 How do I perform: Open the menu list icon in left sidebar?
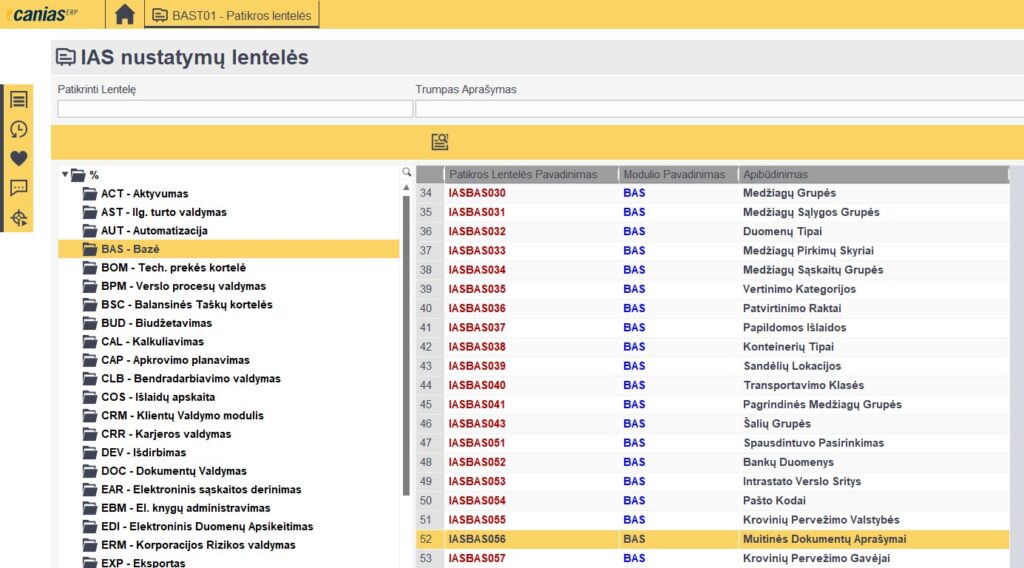pos(18,100)
